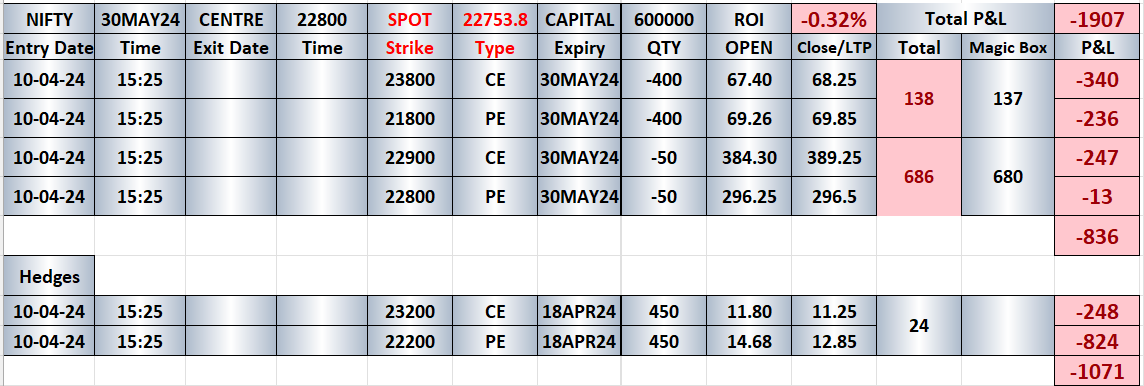The width and height of the screenshot is (1144, 386).
Task: Select the -50 quantity in 22900 CE row
Action: click(663, 157)
